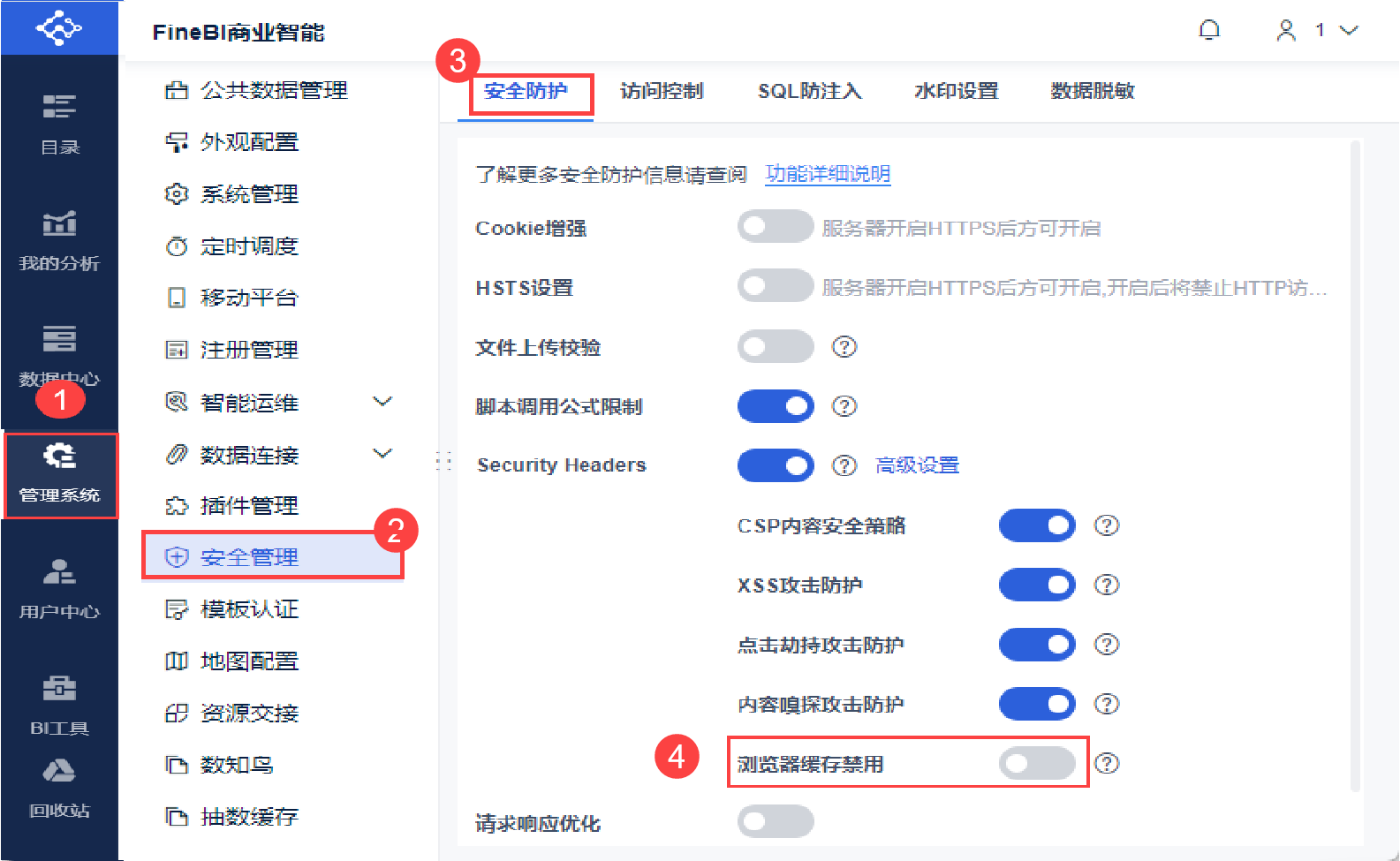This screenshot has height=861, width=1400.
Task: Open the BI工具 sidebar icon
Action: (x=59, y=703)
